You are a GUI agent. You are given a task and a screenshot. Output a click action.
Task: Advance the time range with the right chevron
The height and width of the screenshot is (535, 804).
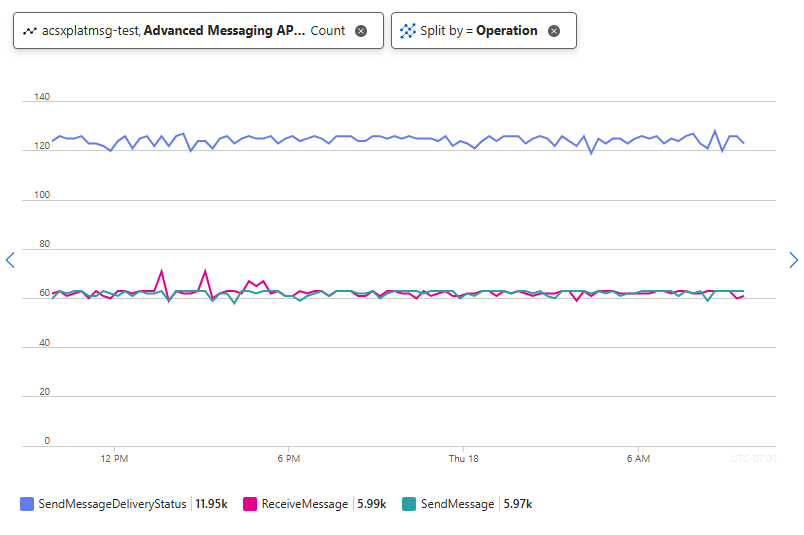[x=794, y=260]
